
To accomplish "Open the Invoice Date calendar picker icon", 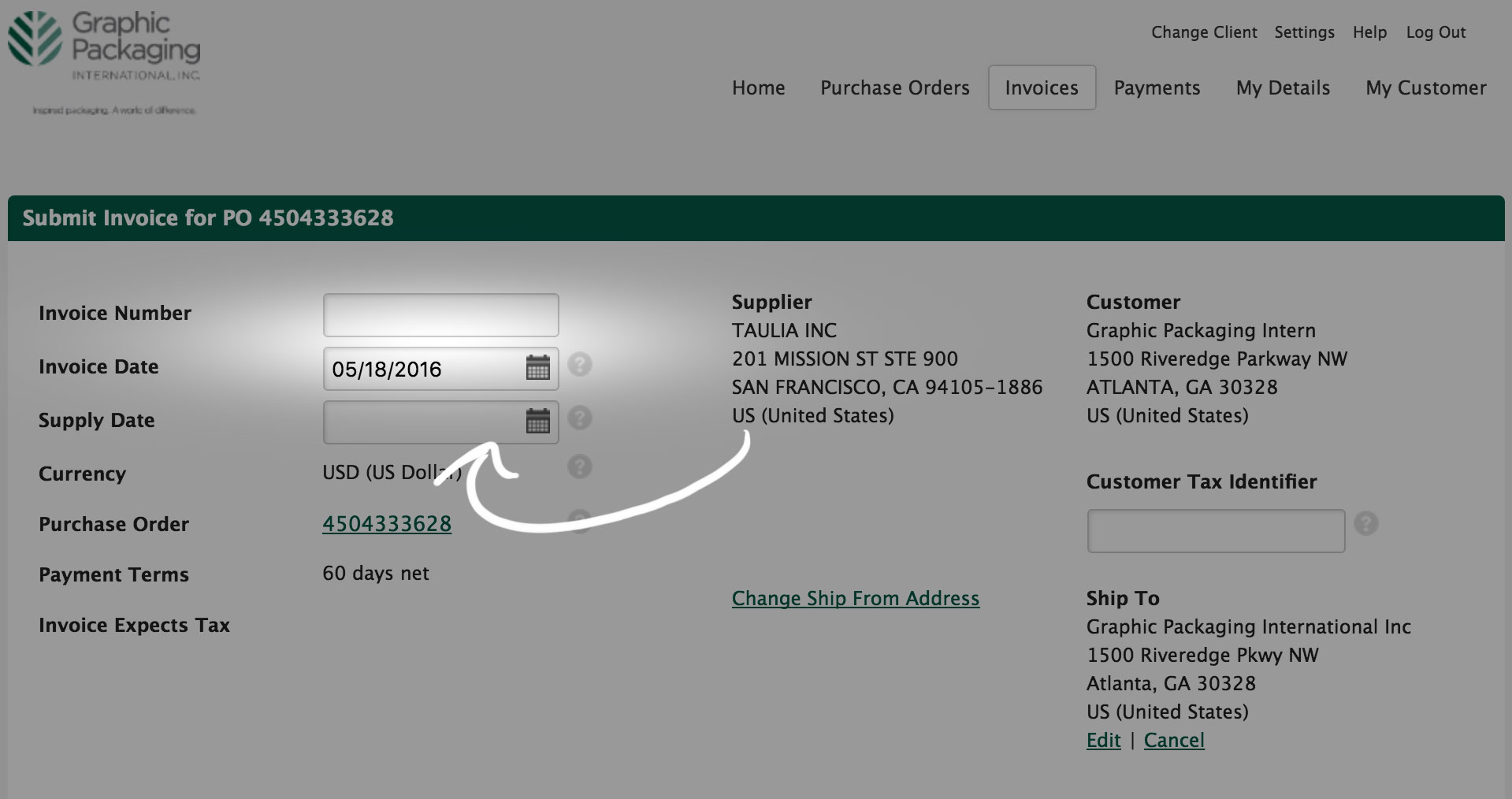I will [x=538, y=368].
